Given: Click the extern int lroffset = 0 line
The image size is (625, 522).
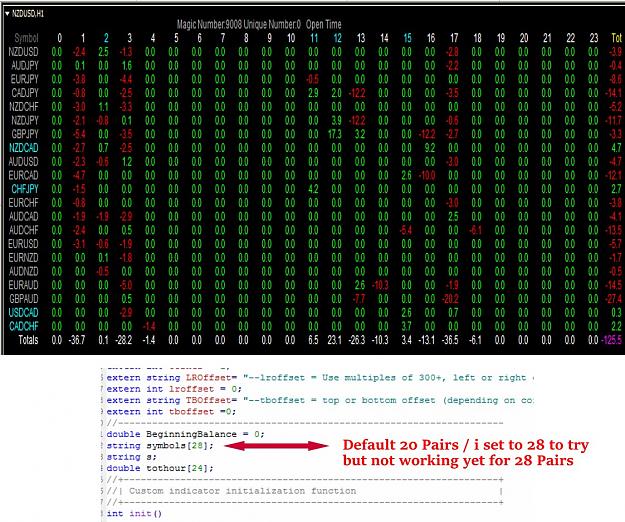Looking at the screenshot, I should 174,389.
